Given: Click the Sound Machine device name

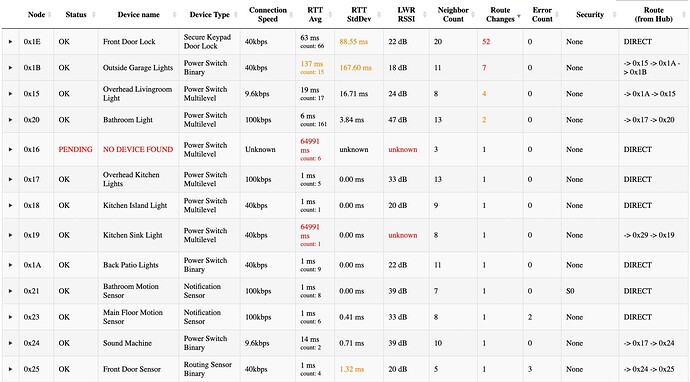Looking at the screenshot, I should click(127, 343).
